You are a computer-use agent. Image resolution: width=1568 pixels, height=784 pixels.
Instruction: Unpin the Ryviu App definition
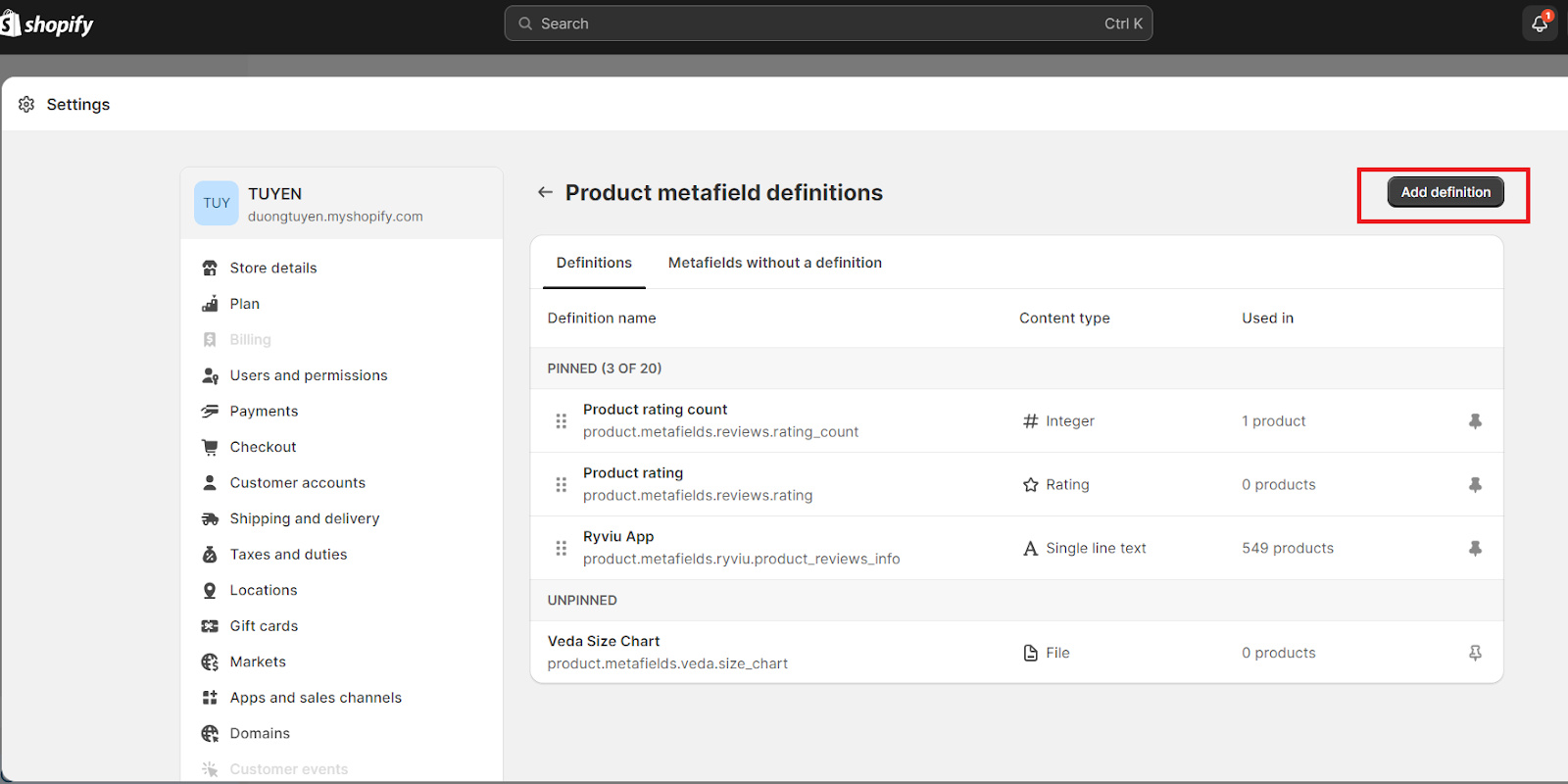1475,549
